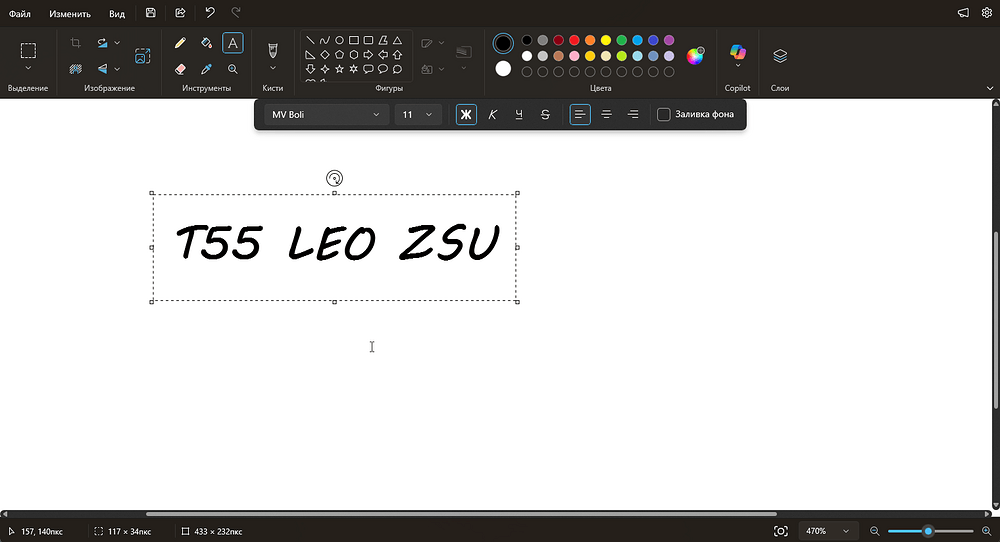Screen dimensions: 1000x542
Task: Choose the Right arrow shape
Action: (368, 55)
